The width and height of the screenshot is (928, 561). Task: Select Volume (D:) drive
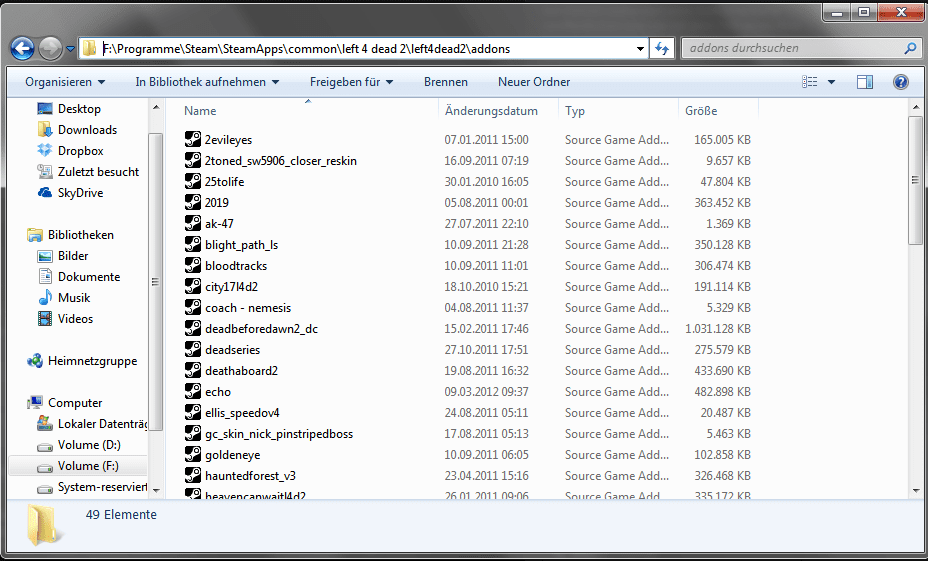click(x=89, y=445)
